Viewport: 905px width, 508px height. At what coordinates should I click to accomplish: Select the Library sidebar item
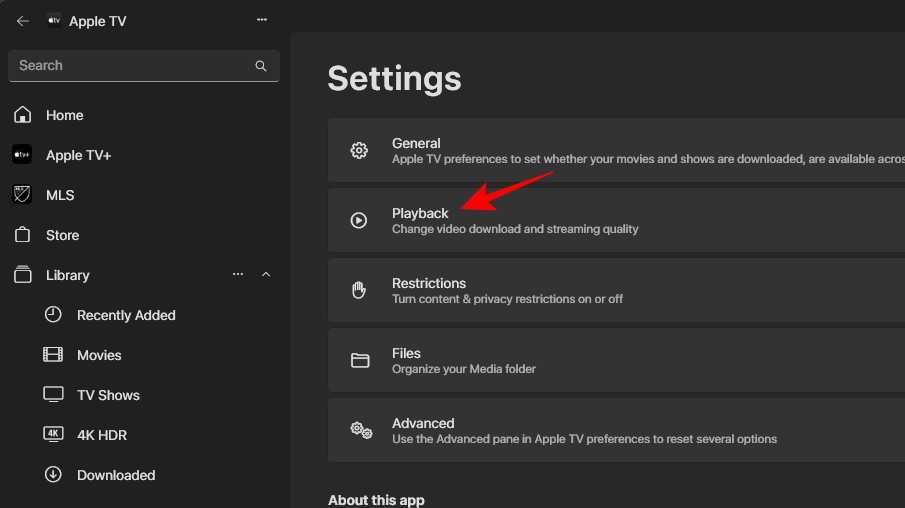pos(68,275)
